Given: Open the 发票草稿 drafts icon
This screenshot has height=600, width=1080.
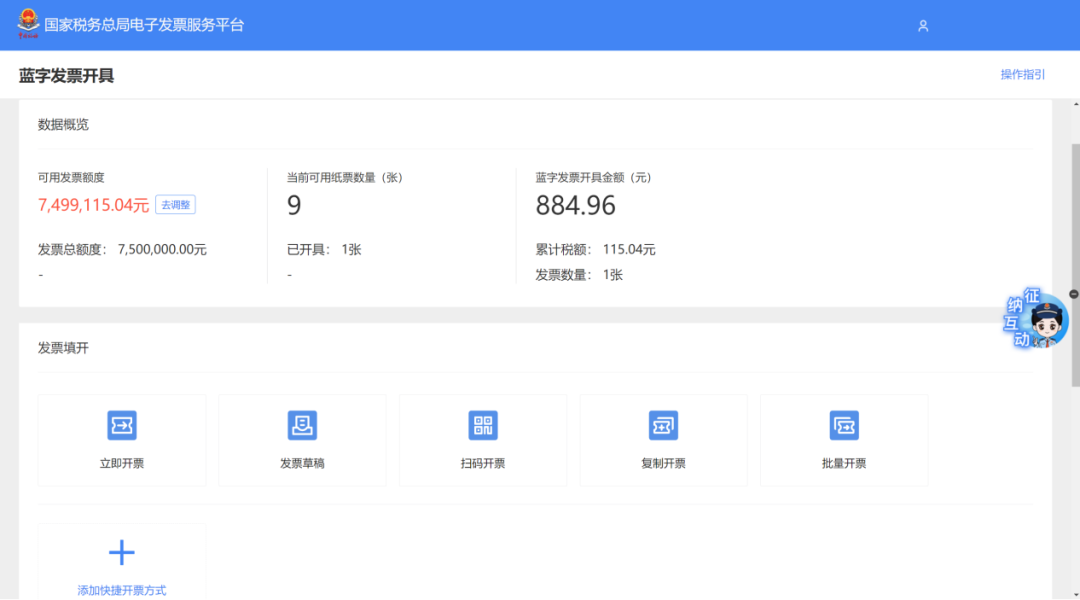Looking at the screenshot, I should coord(302,426).
